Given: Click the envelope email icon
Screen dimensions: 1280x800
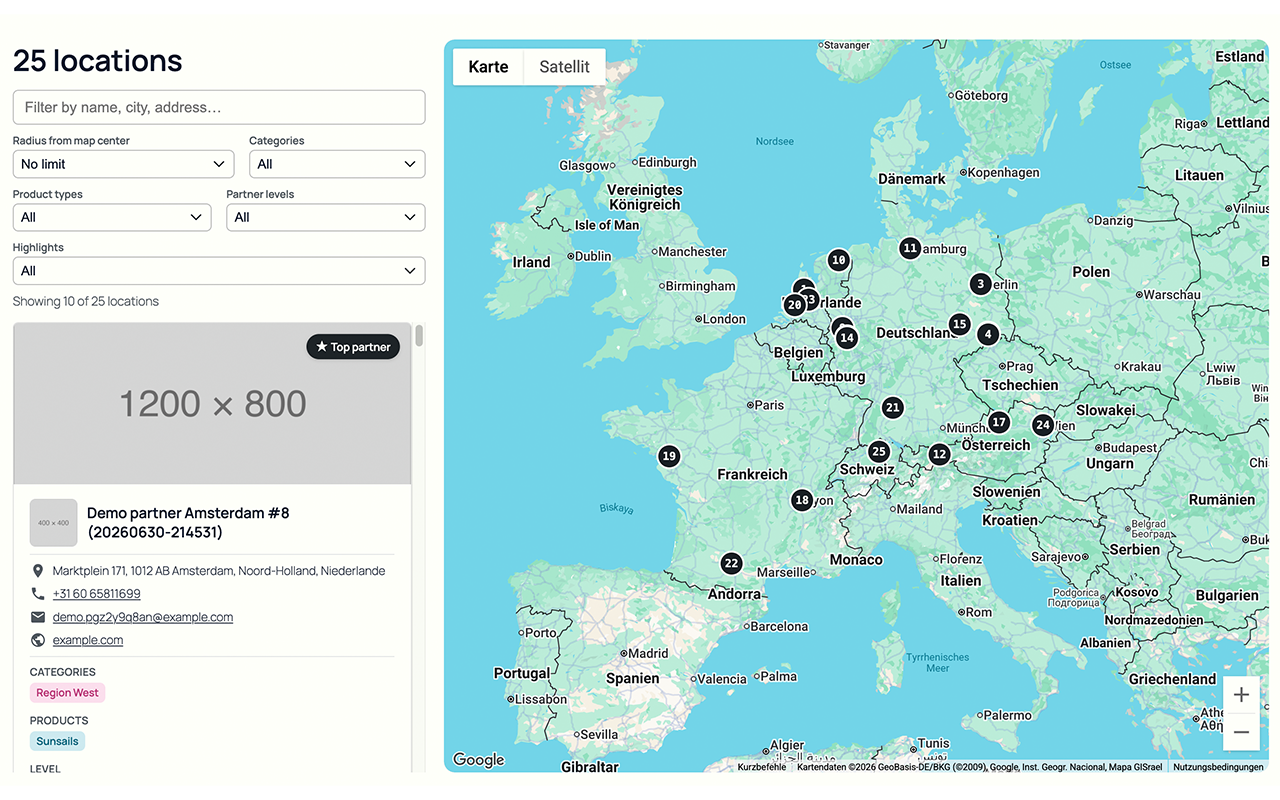Looking at the screenshot, I should pyautogui.click(x=38, y=617).
